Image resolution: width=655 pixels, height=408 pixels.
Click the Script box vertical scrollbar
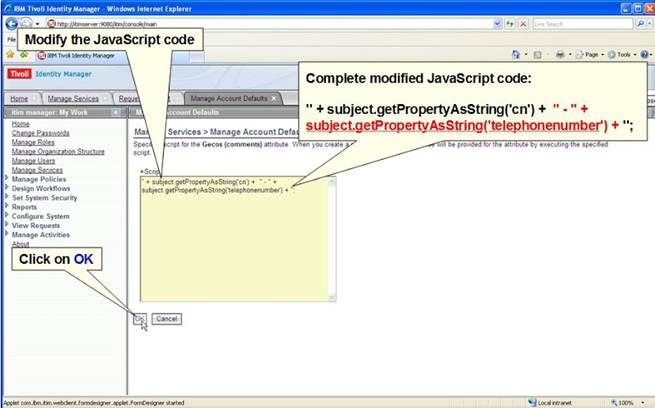(332, 239)
